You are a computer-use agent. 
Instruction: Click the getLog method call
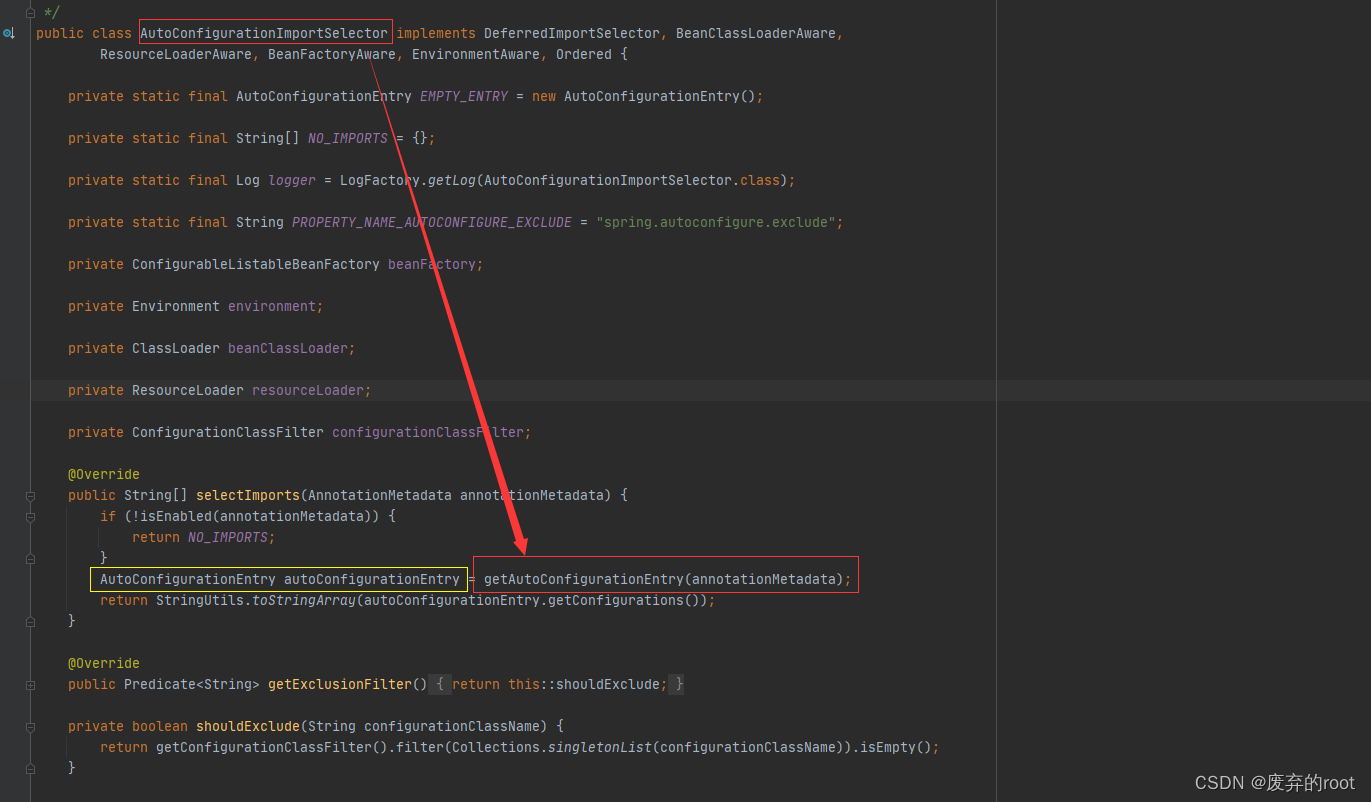click(452, 180)
